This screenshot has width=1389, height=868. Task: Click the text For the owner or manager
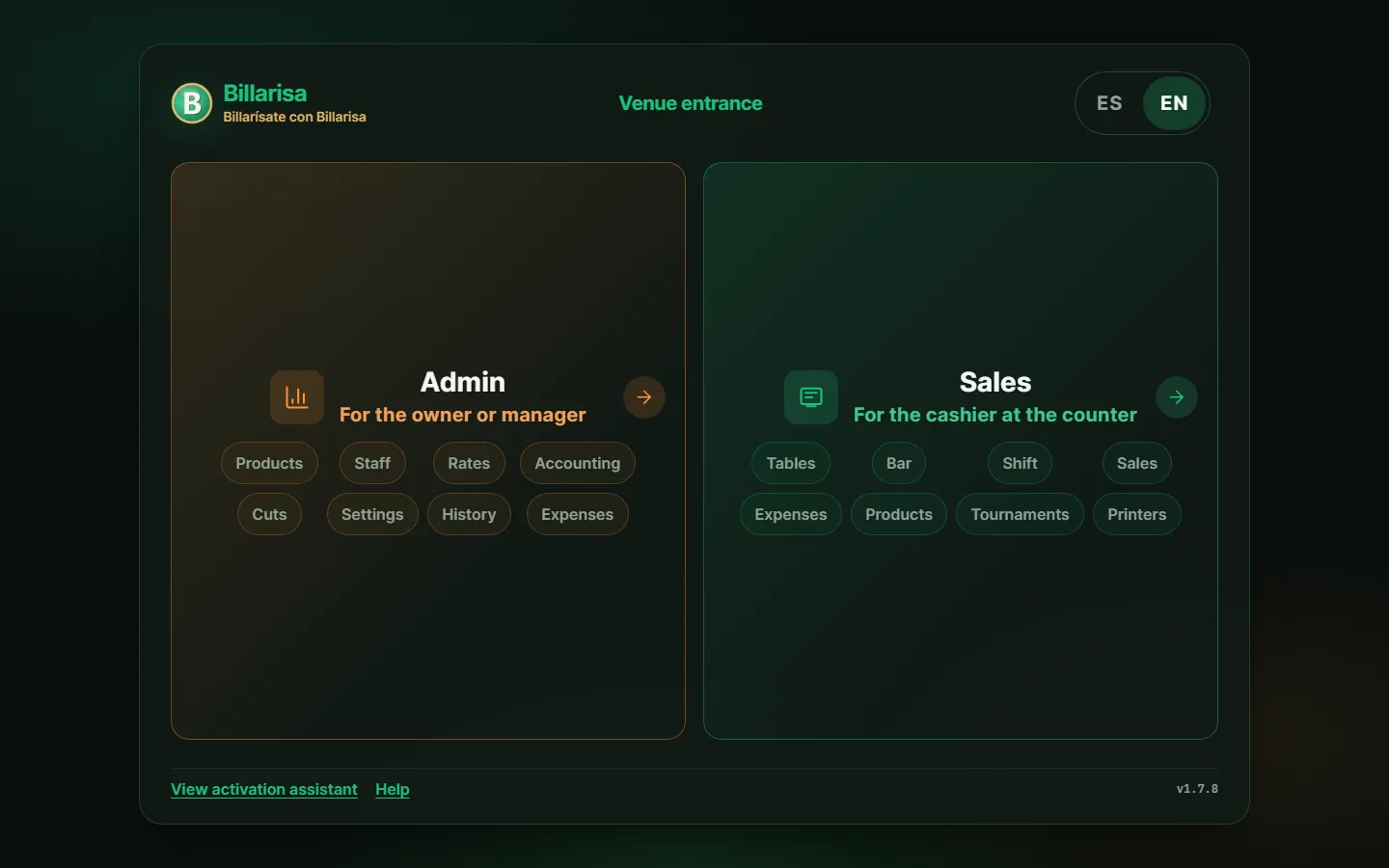click(x=463, y=415)
